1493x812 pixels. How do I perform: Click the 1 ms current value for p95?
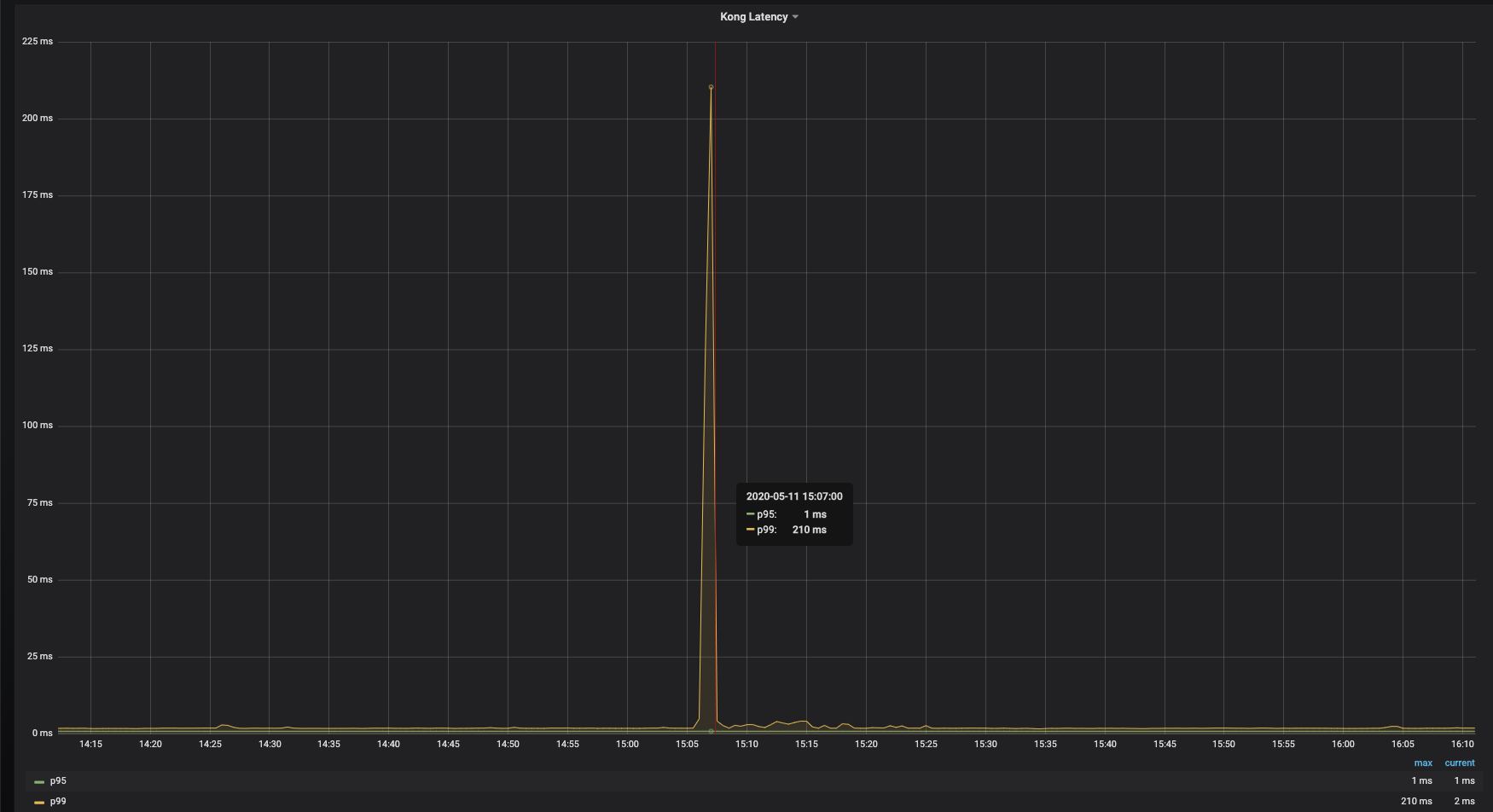(1465, 780)
